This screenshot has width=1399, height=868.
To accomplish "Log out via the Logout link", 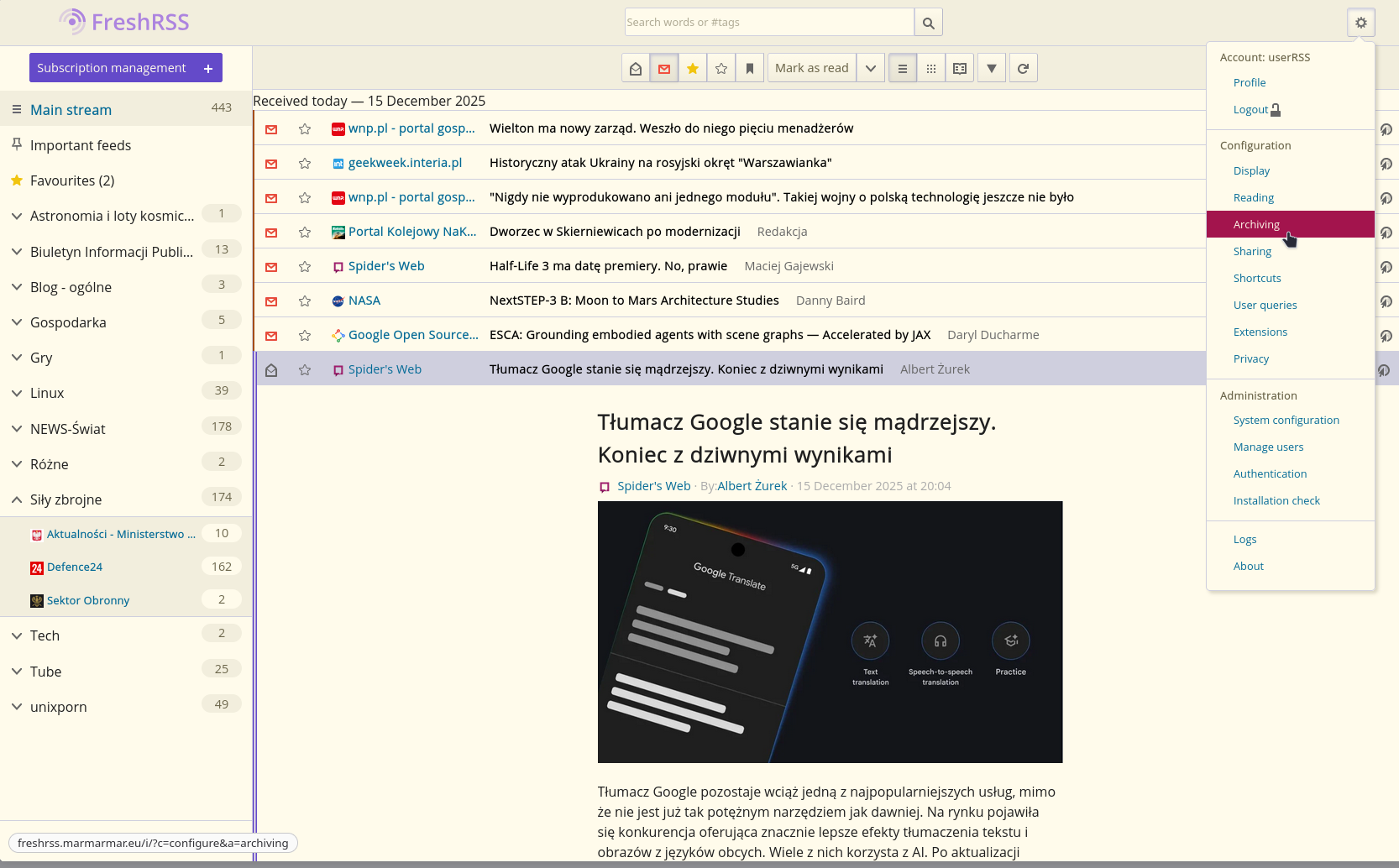I will [x=1256, y=109].
